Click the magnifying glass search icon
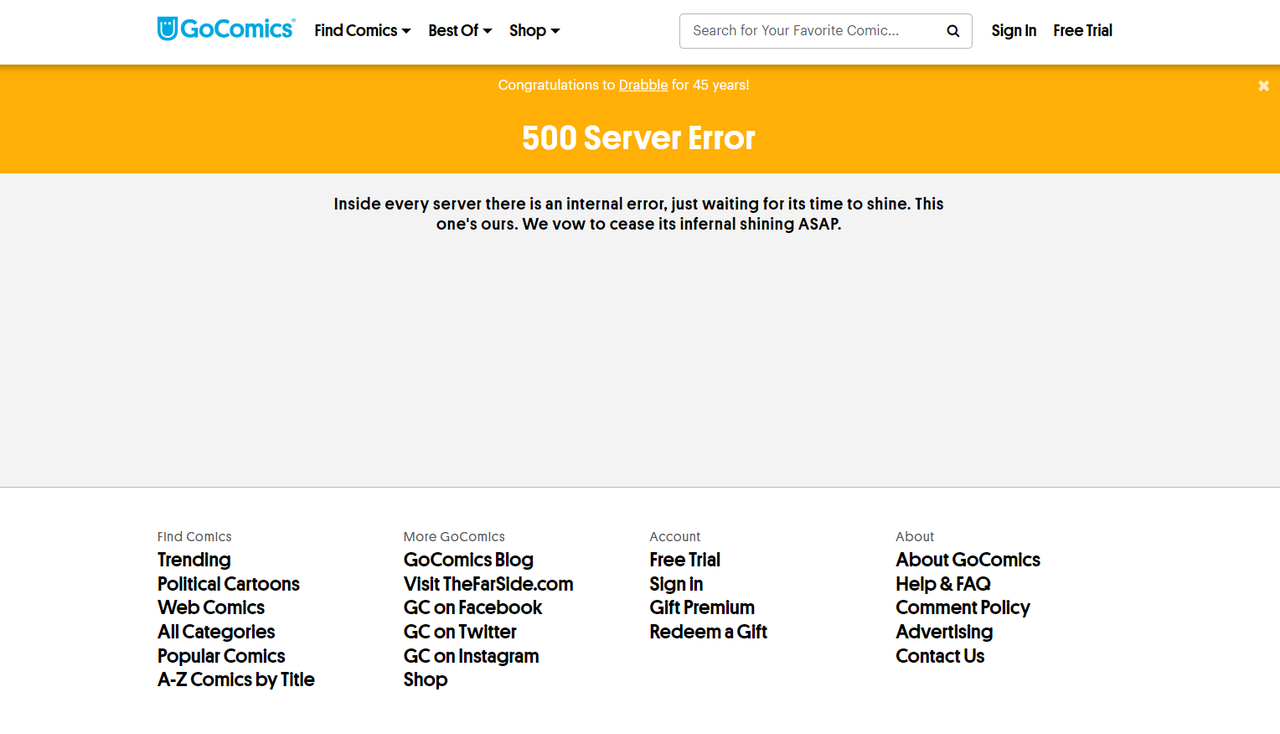 (953, 31)
